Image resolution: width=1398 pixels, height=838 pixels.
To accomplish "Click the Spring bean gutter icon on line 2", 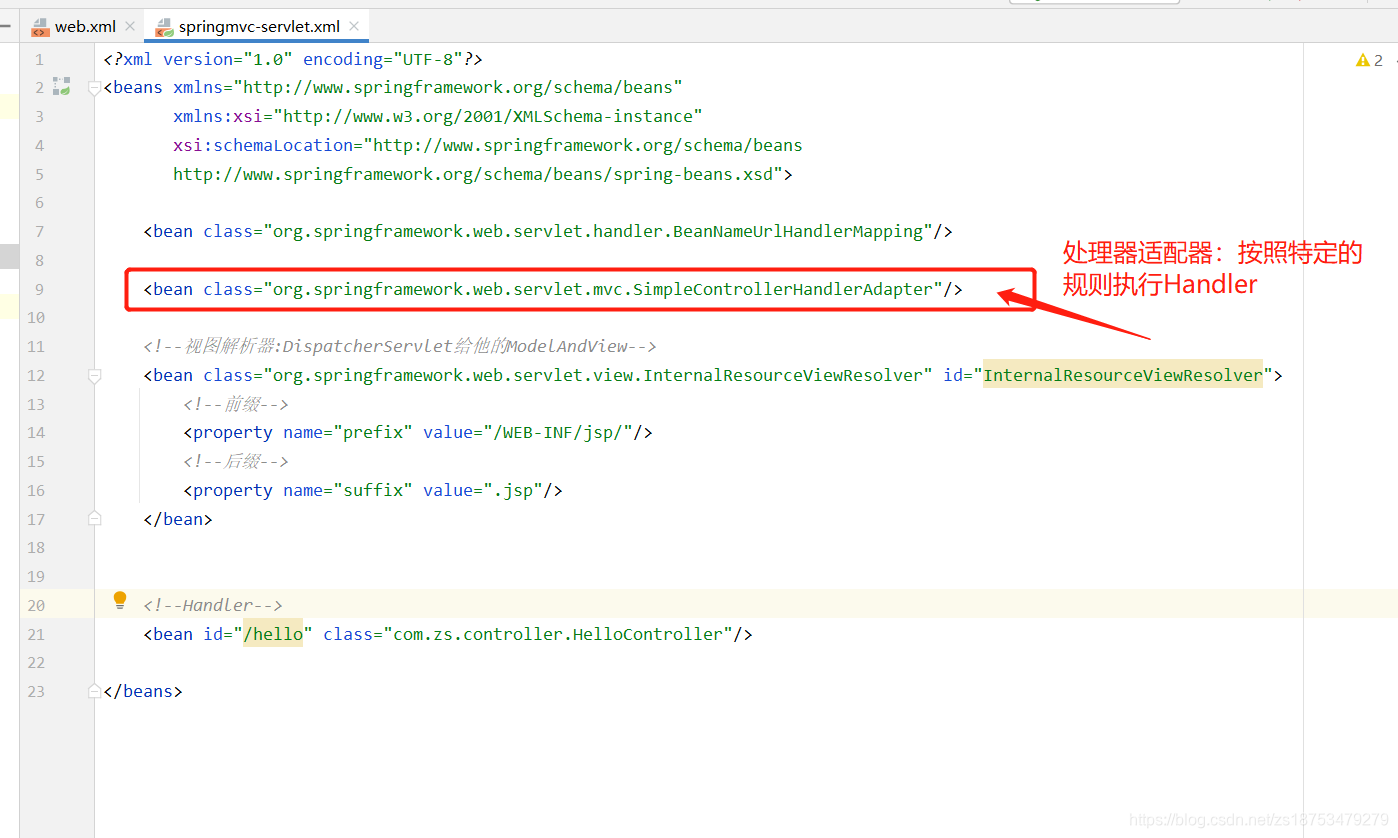I will [62, 87].
